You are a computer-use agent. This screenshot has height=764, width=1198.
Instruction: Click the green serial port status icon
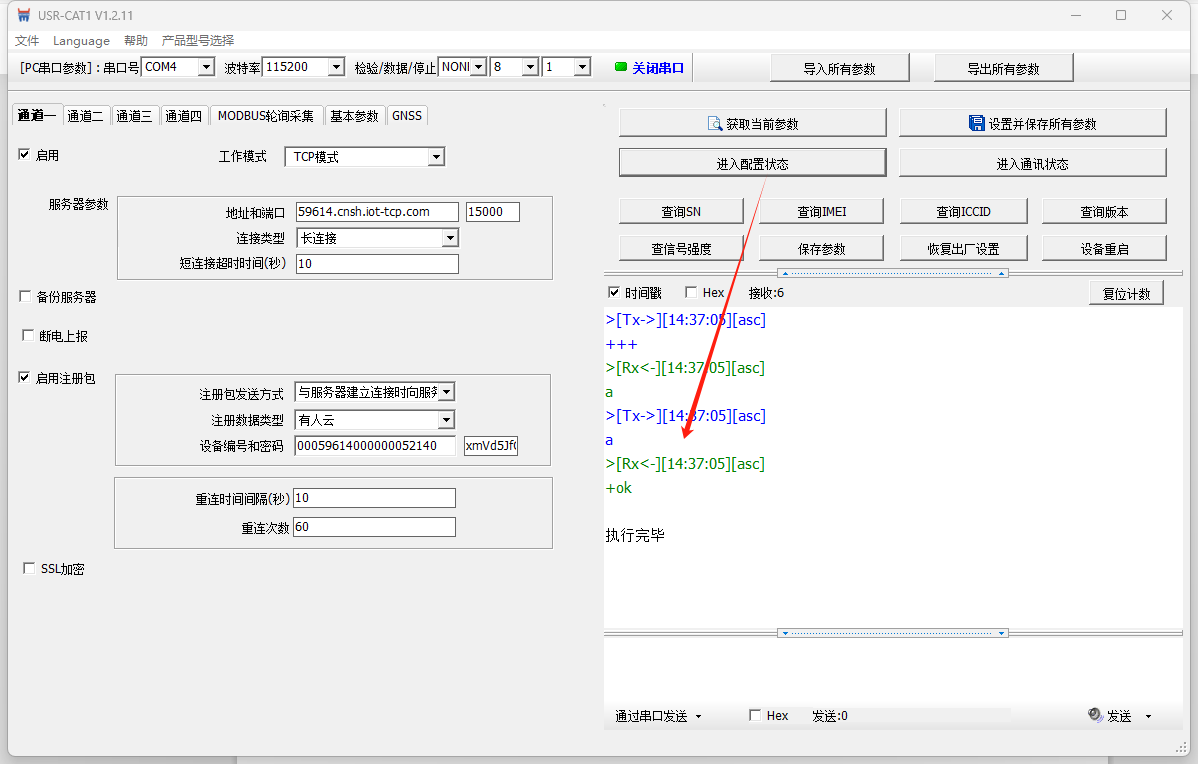pos(620,67)
